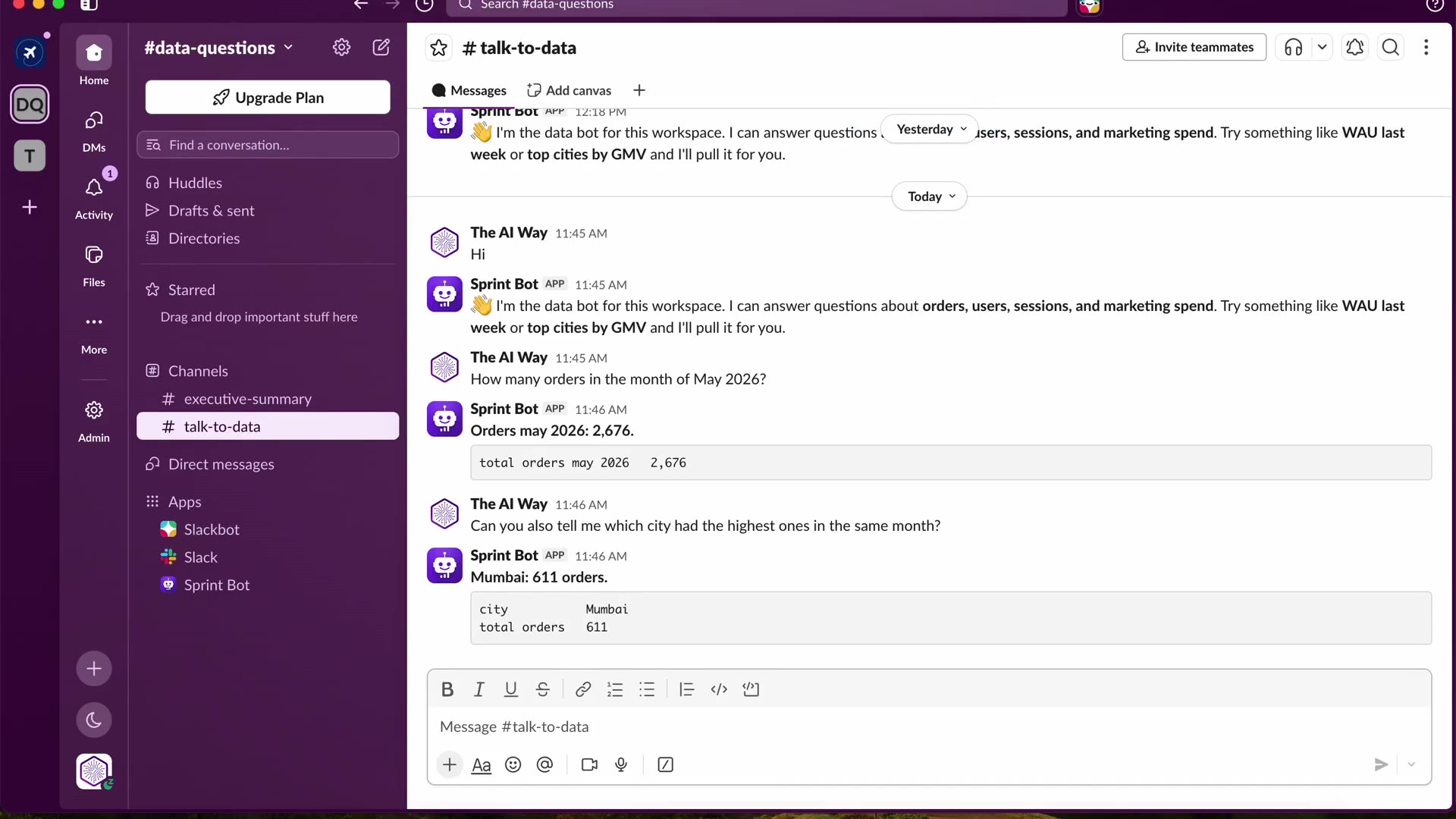The image size is (1456, 819).
Task: Open huddle options dropdown arrow
Action: tap(1323, 47)
